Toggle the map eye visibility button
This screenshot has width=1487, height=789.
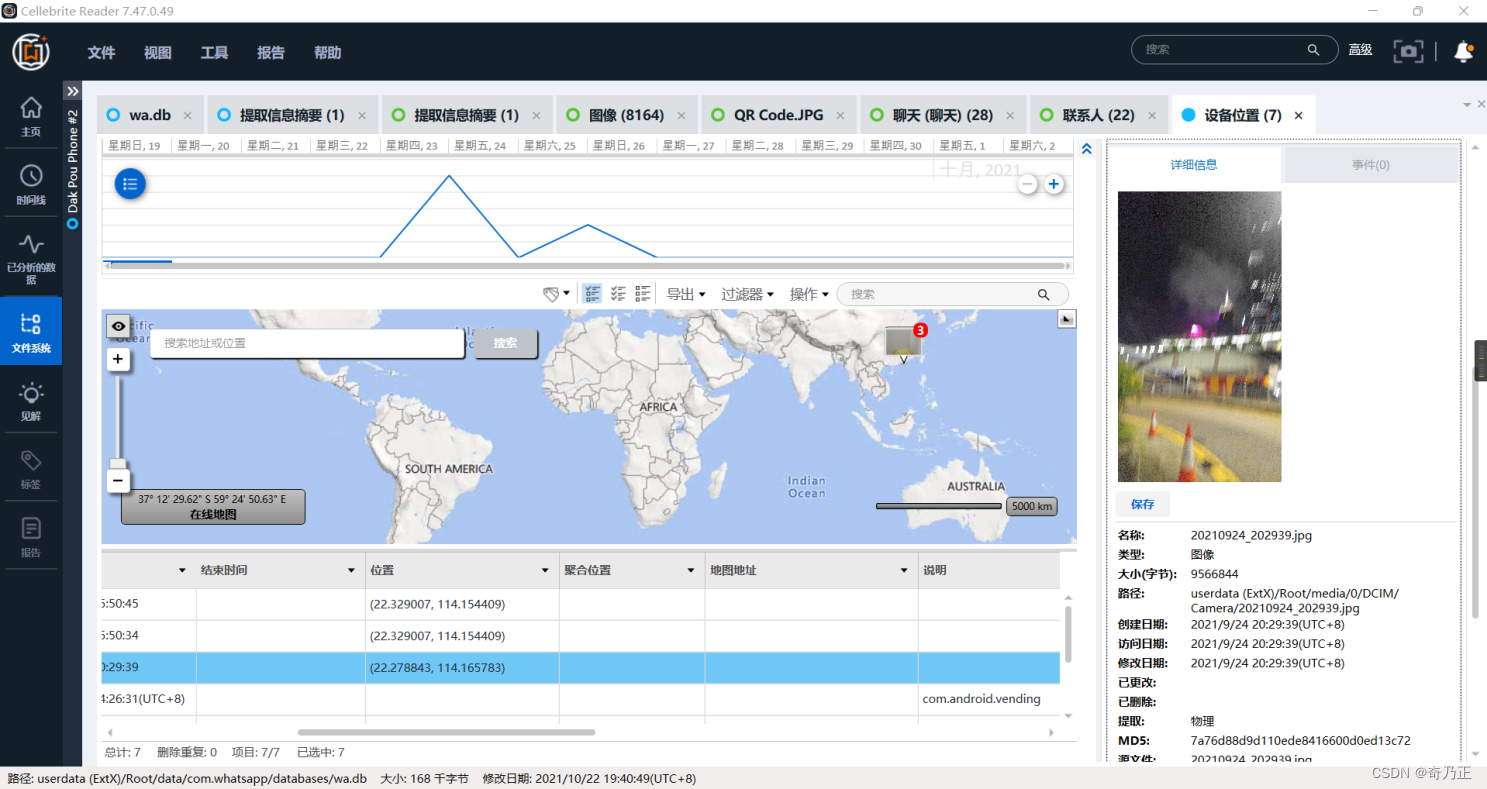tap(118, 326)
